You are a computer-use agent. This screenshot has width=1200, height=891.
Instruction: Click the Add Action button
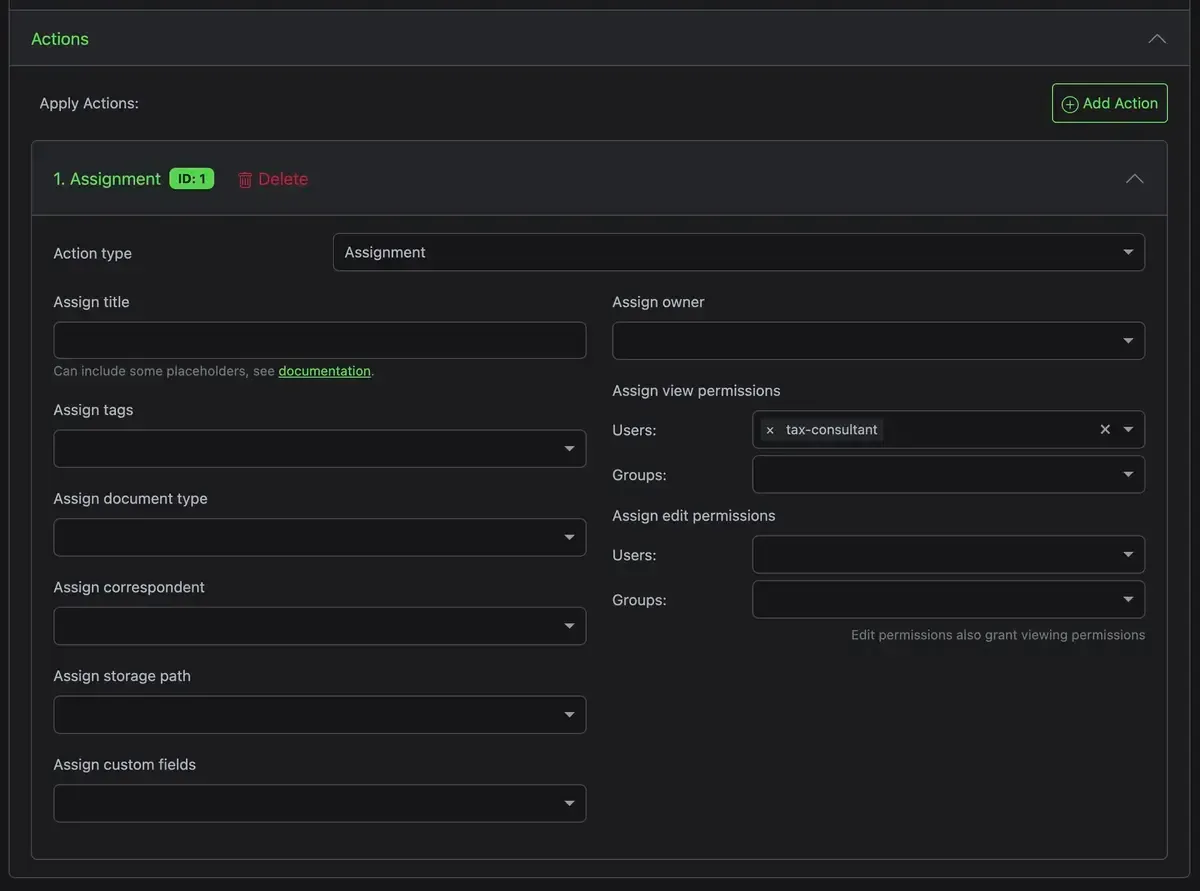[x=1109, y=103]
